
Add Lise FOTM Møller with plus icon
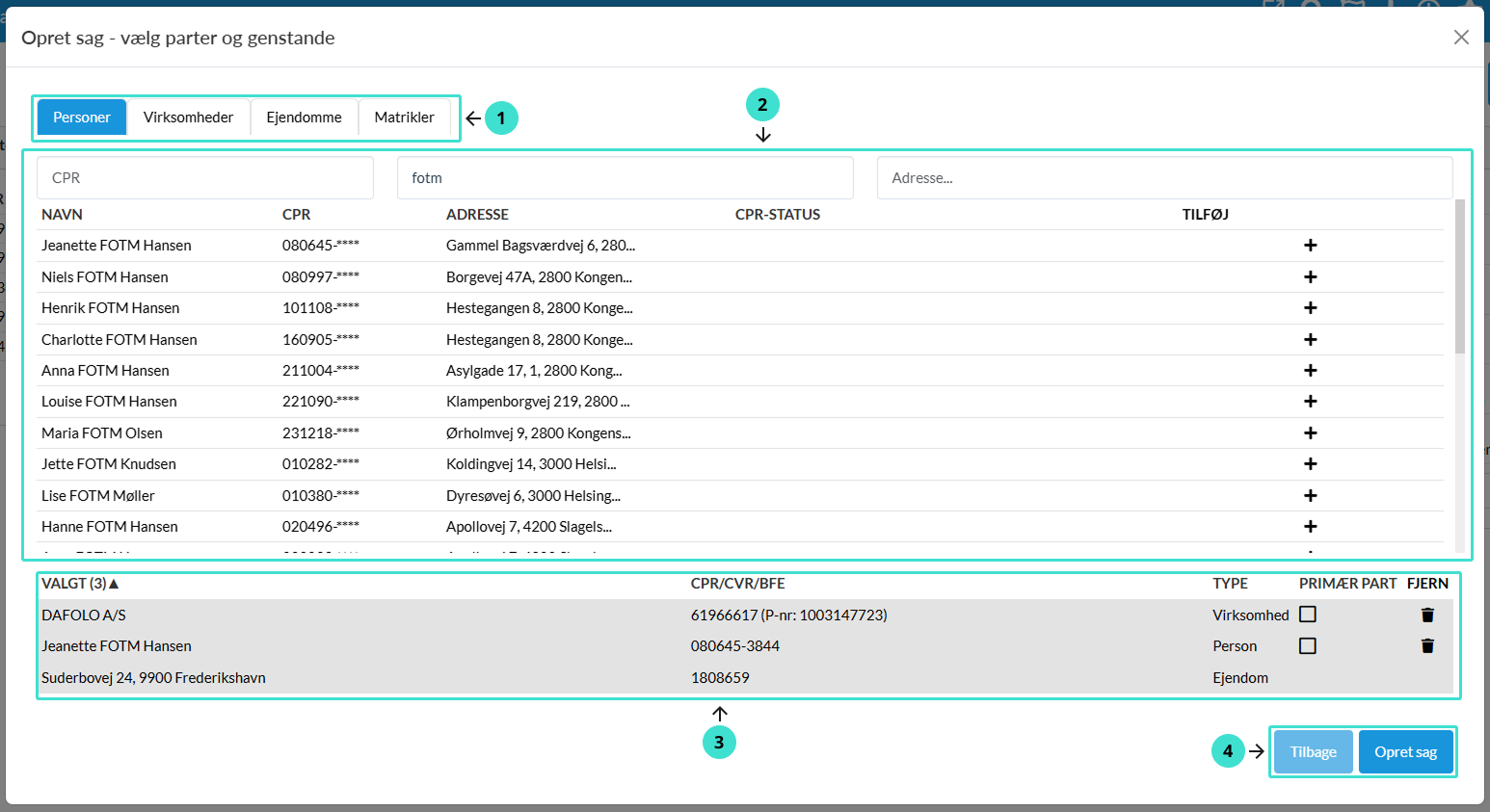click(x=1310, y=496)
